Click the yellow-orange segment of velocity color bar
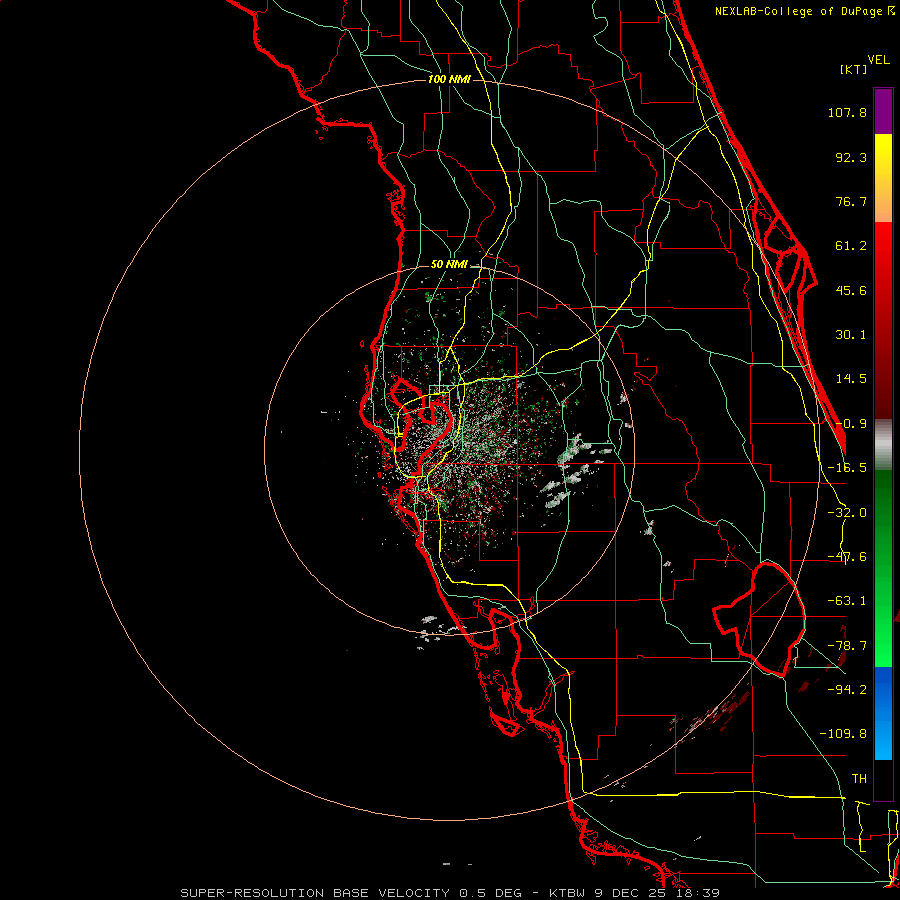Screen dimensions: 900x900 [883, 178]
